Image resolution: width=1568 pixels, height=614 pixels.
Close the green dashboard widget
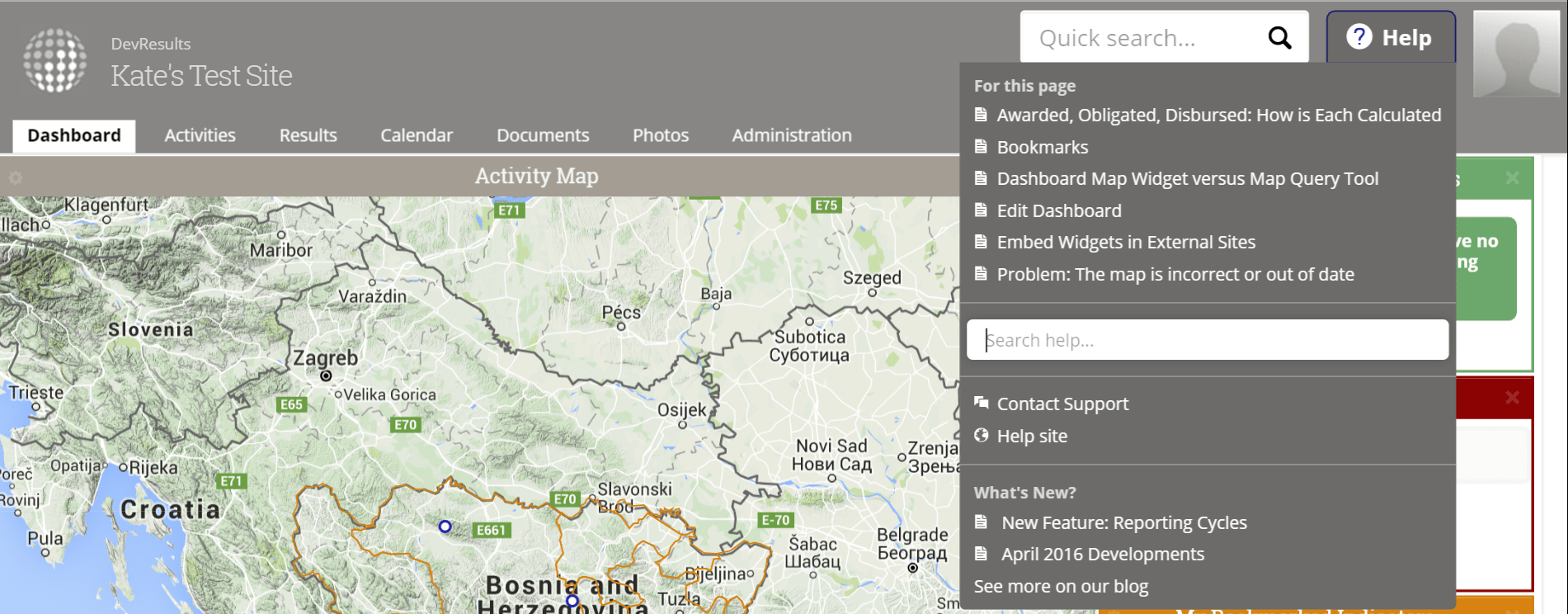(1512, 177)
